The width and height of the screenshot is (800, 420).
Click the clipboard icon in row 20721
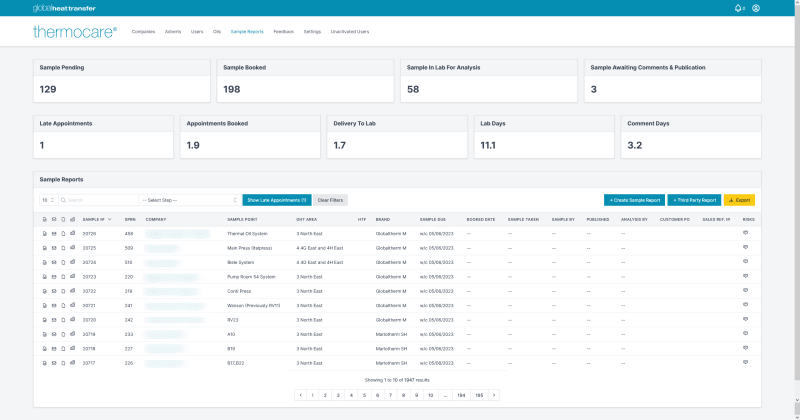point(63,305)
